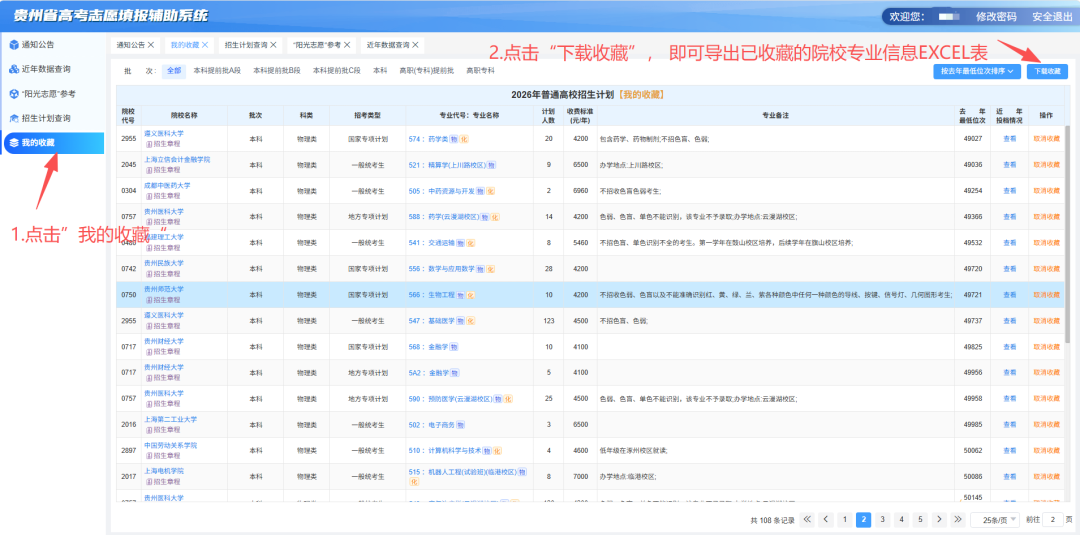Filter batch by 高职(专科)提前批
This screenshot has height=535, width=1080.
427,71
